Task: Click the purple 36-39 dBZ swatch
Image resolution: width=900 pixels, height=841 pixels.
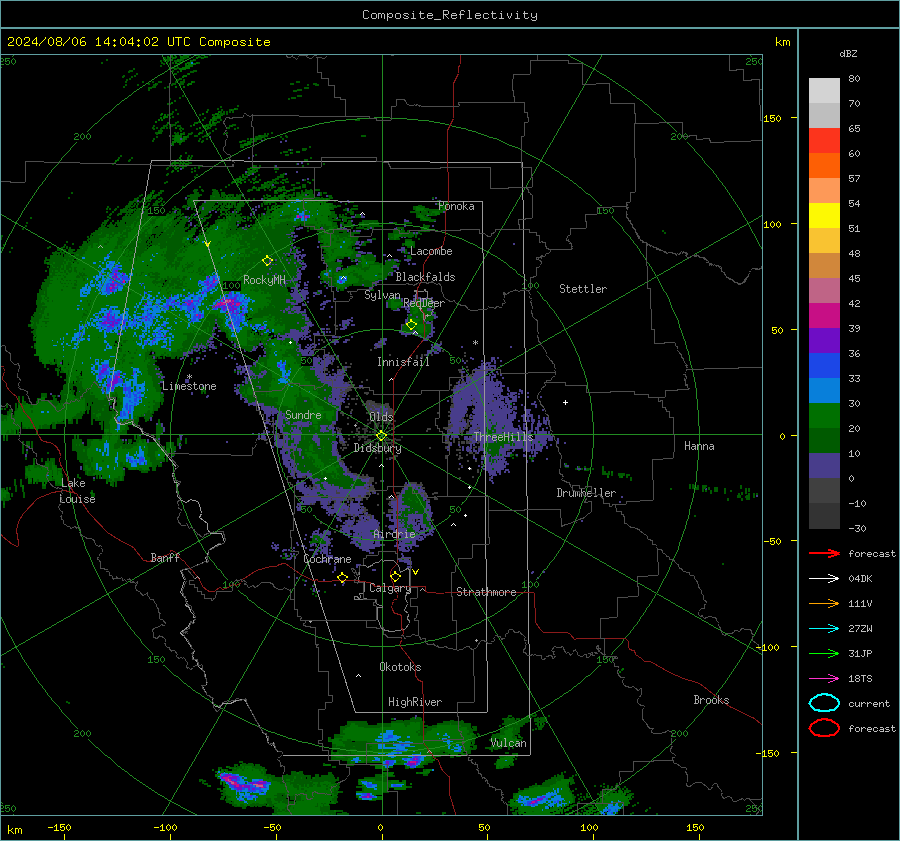Action: pos(824,340)
